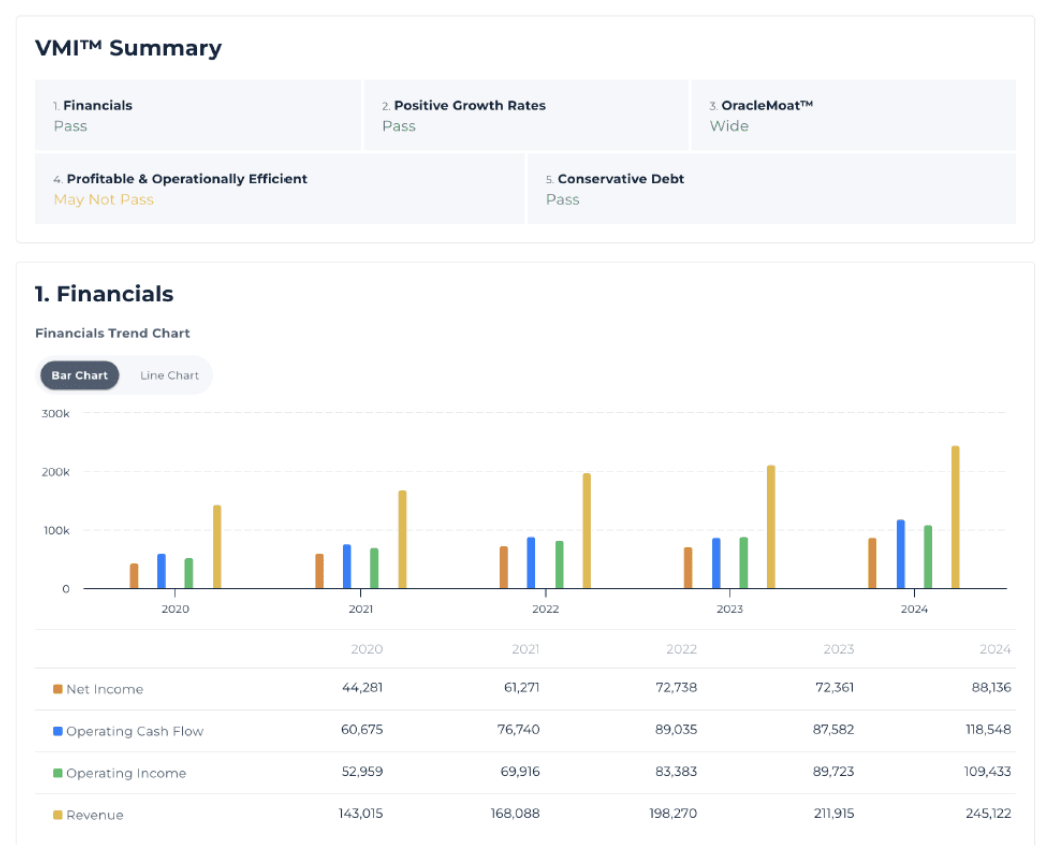Switch to the Line Chart view
Image resolution: width=1061 pixels, height=846 pixels.
tap(169, 376)
